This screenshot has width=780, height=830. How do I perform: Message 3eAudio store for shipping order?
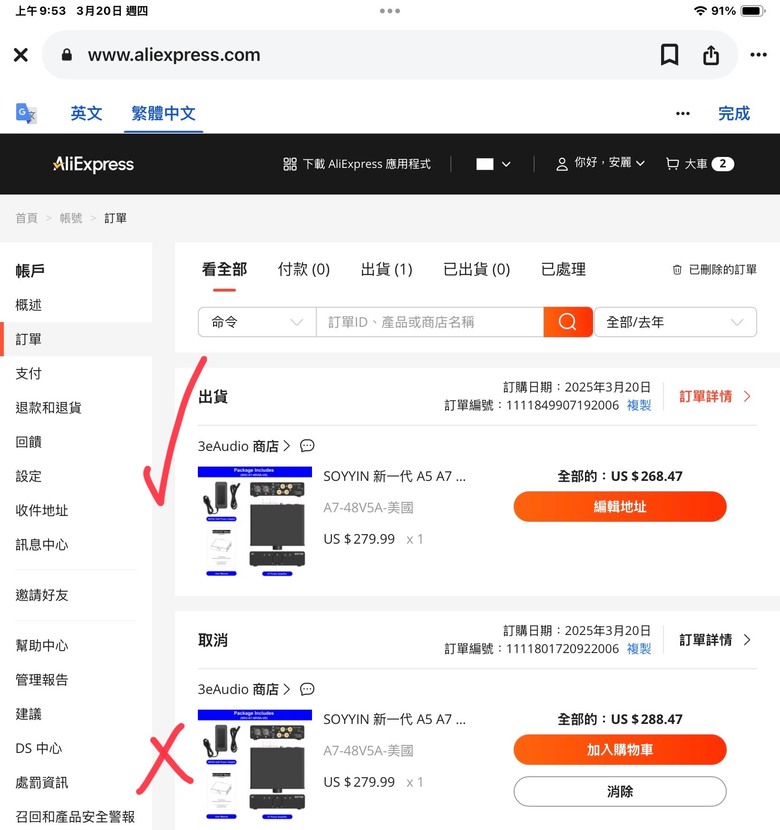tap(307, 446)
